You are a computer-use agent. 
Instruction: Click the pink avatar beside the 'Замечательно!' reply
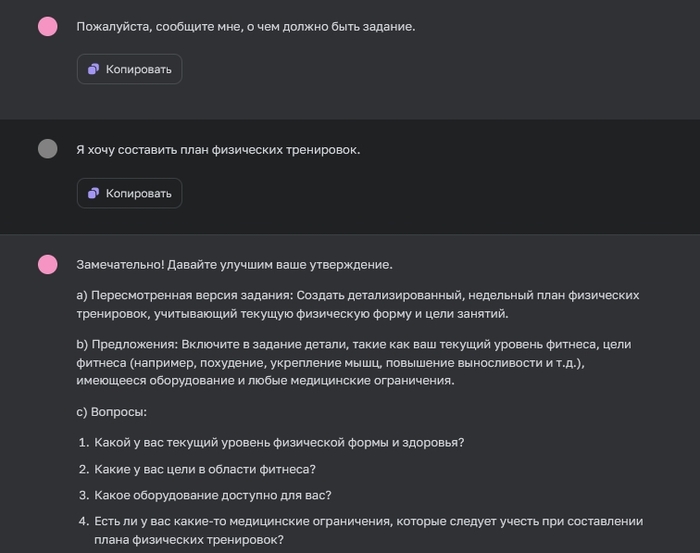pyautogui.click(x=47, y=264)
